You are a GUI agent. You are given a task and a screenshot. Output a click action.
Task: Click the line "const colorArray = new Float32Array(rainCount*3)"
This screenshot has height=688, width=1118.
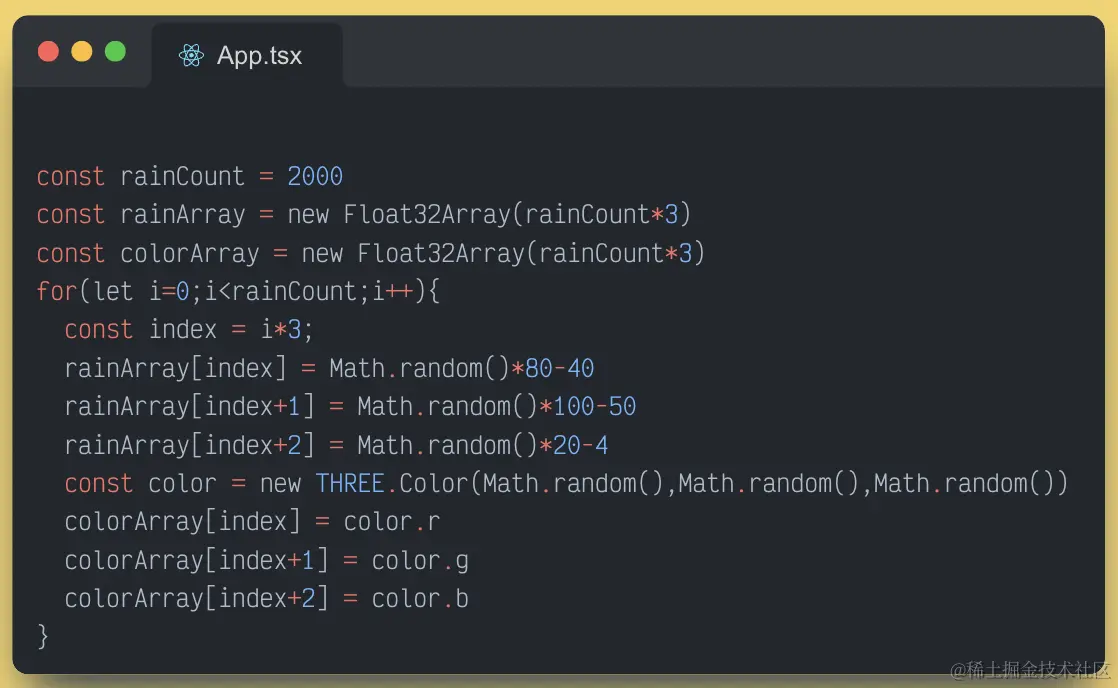(x=371, y=253)
